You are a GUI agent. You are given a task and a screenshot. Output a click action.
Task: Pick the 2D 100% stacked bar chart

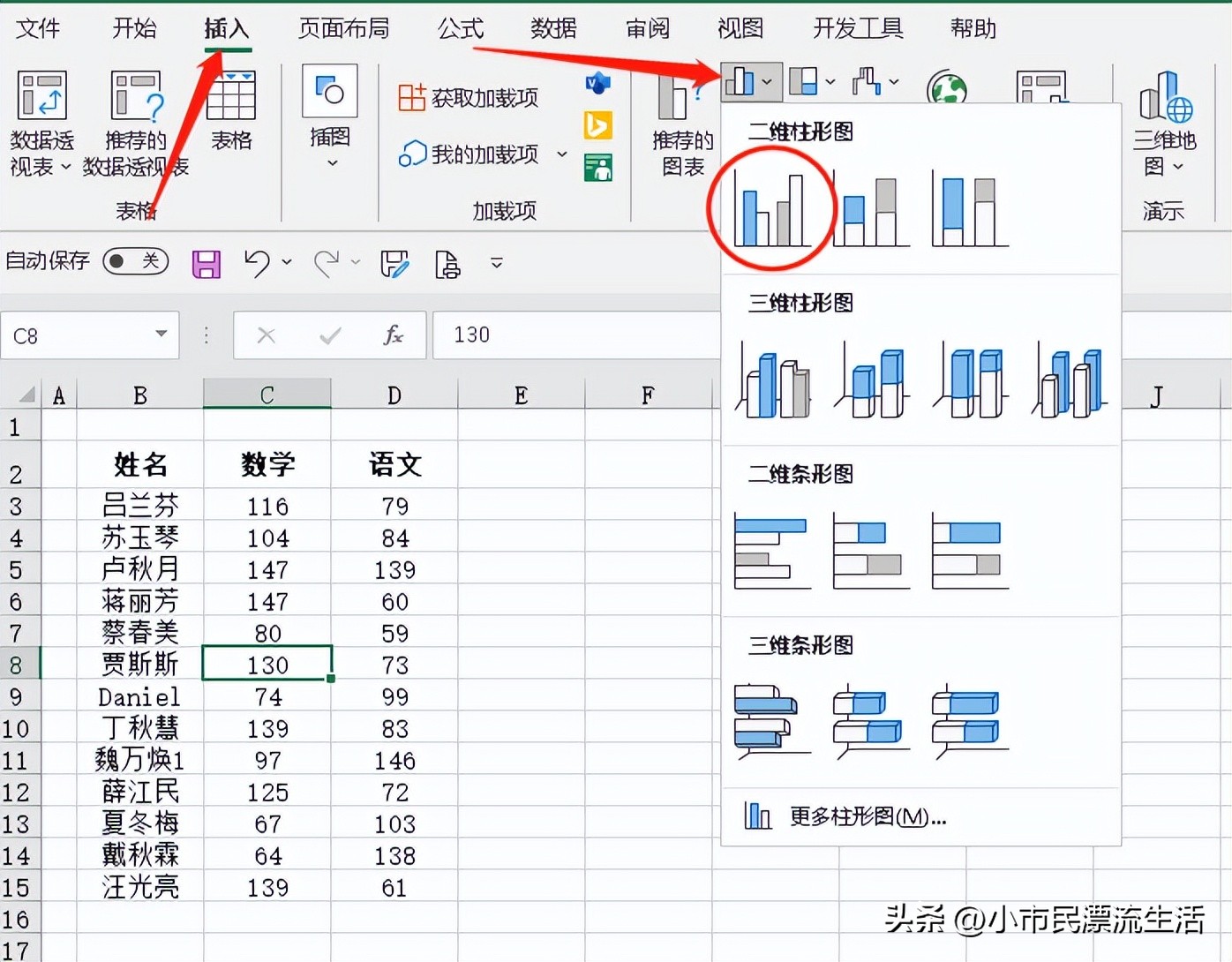point(970,552)
